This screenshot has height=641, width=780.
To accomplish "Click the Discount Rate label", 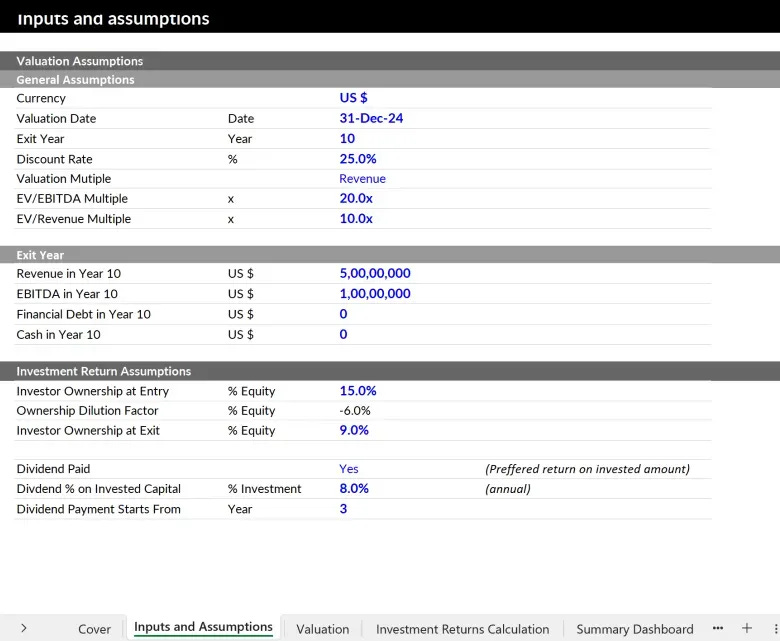I will (x=54, y=159).
